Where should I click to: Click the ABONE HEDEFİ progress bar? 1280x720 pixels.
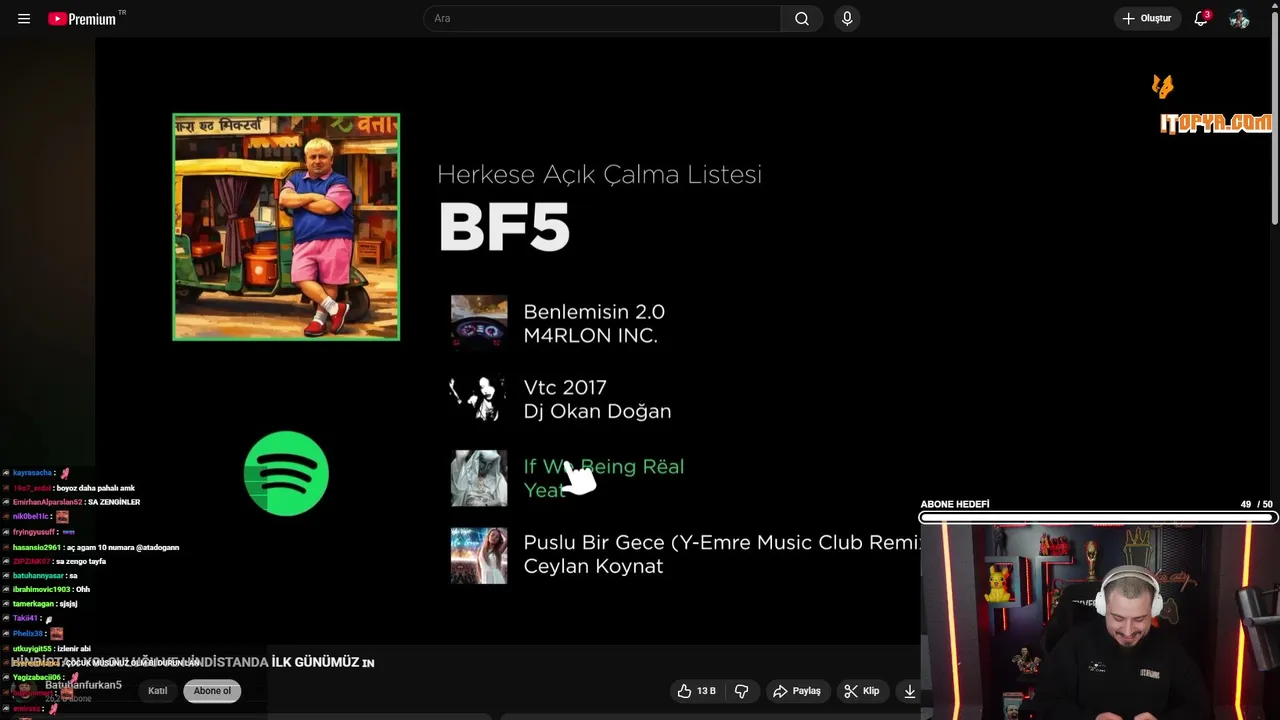click(1098, 518)
